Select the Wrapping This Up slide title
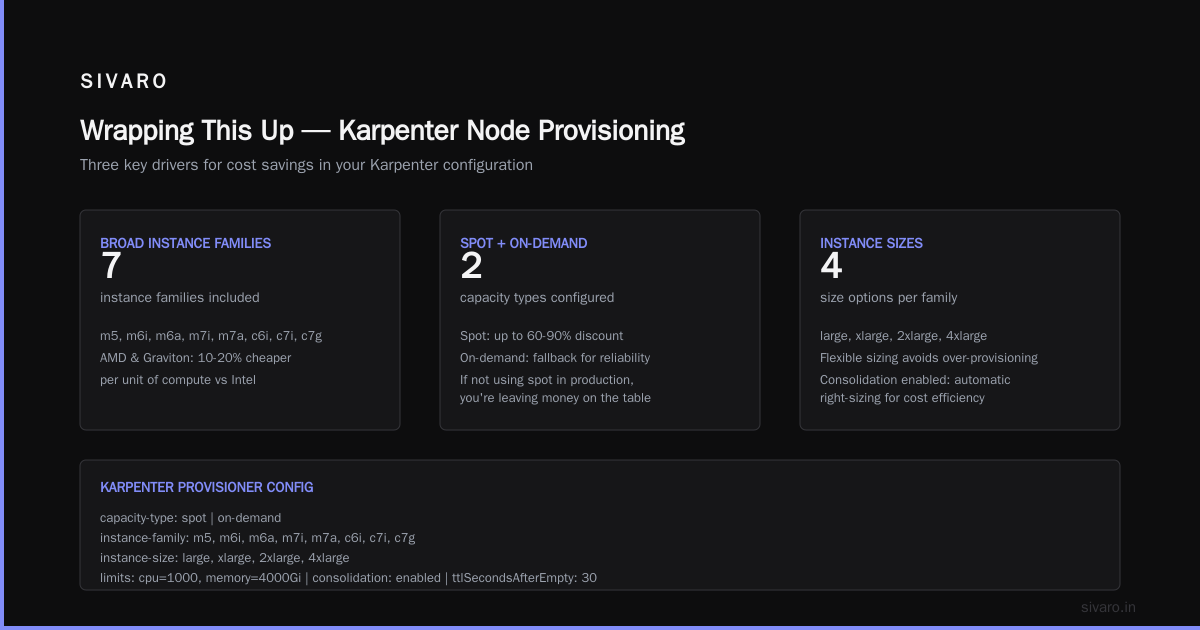Screen dimensions: 1200x630 (x=382, y=131)
